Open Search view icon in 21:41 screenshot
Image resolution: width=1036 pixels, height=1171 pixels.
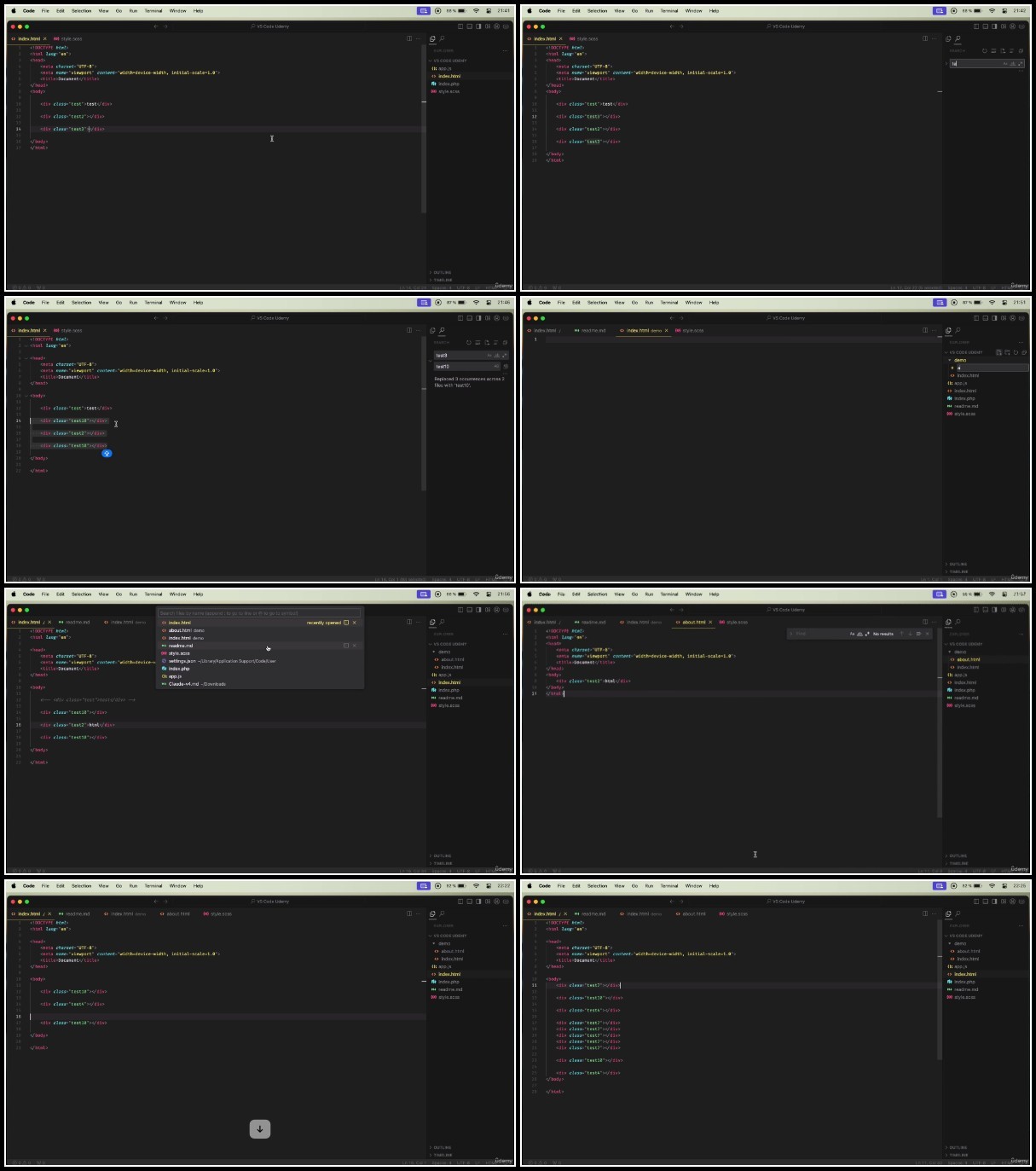pos(442,38)
